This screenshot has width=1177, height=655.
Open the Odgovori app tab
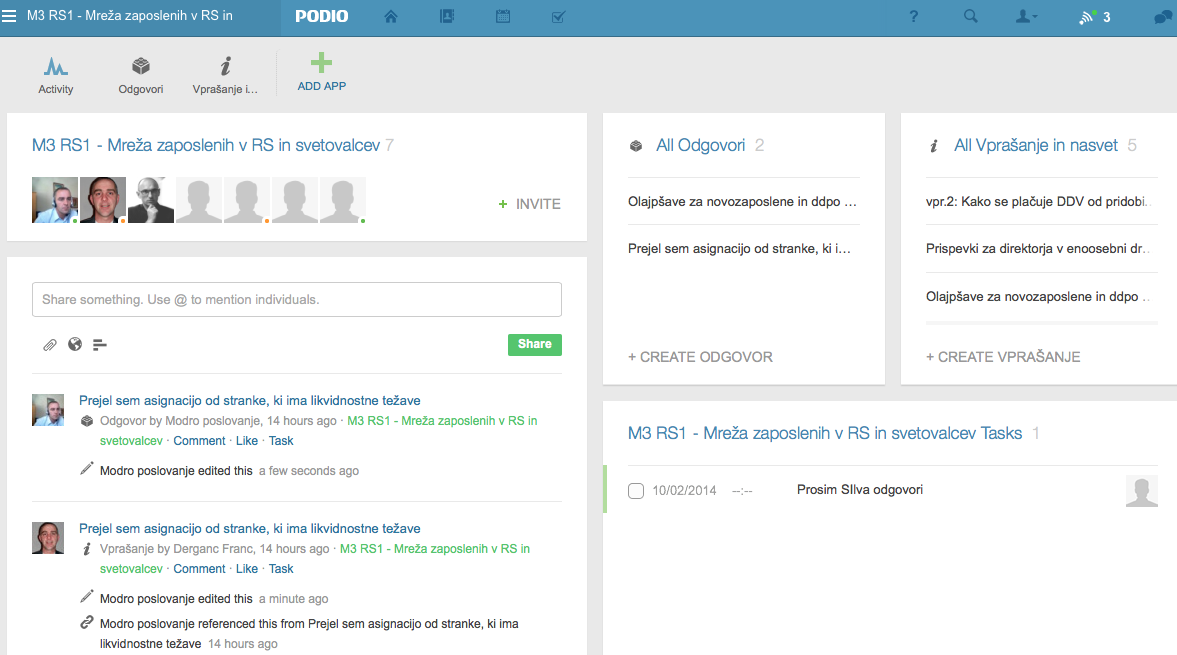(x=141, y=75)
